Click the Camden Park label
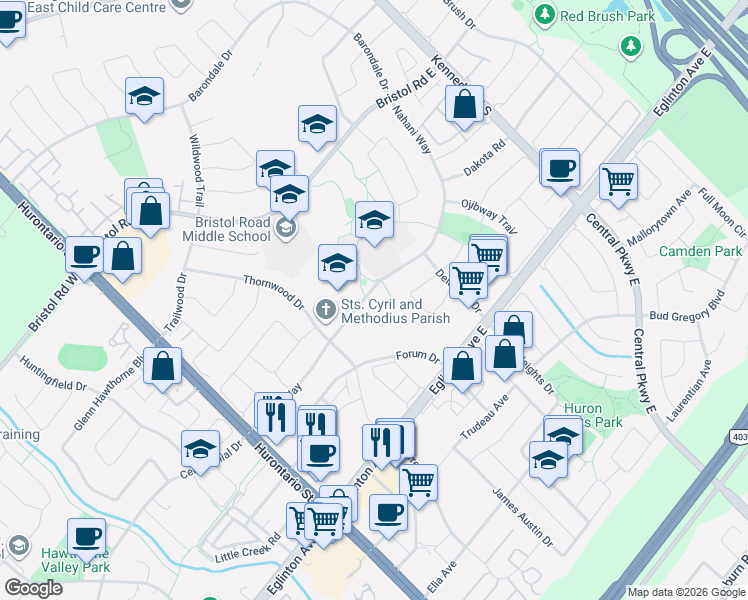This screenshot has height=600, width=748. [700, 251]
